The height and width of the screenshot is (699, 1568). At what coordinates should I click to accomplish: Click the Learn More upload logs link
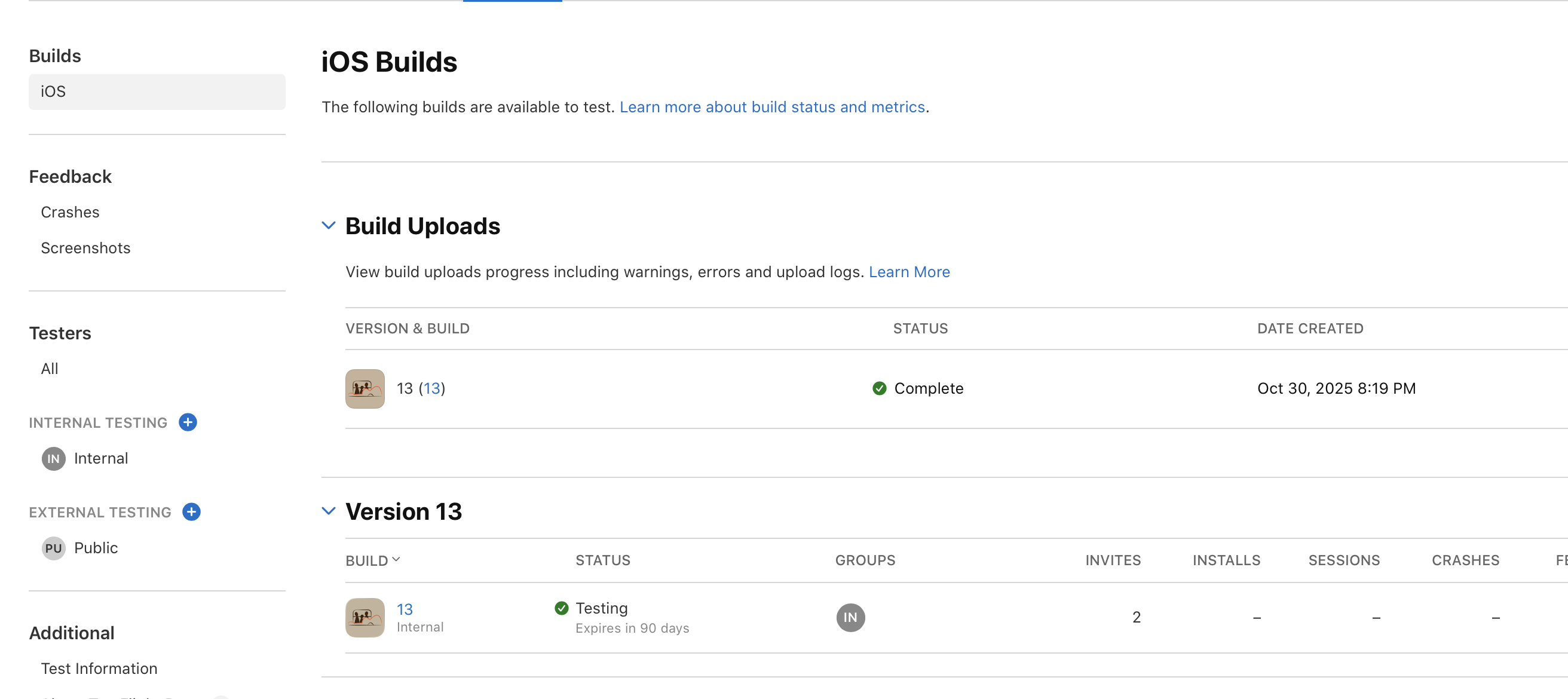(x=909, y=272)
